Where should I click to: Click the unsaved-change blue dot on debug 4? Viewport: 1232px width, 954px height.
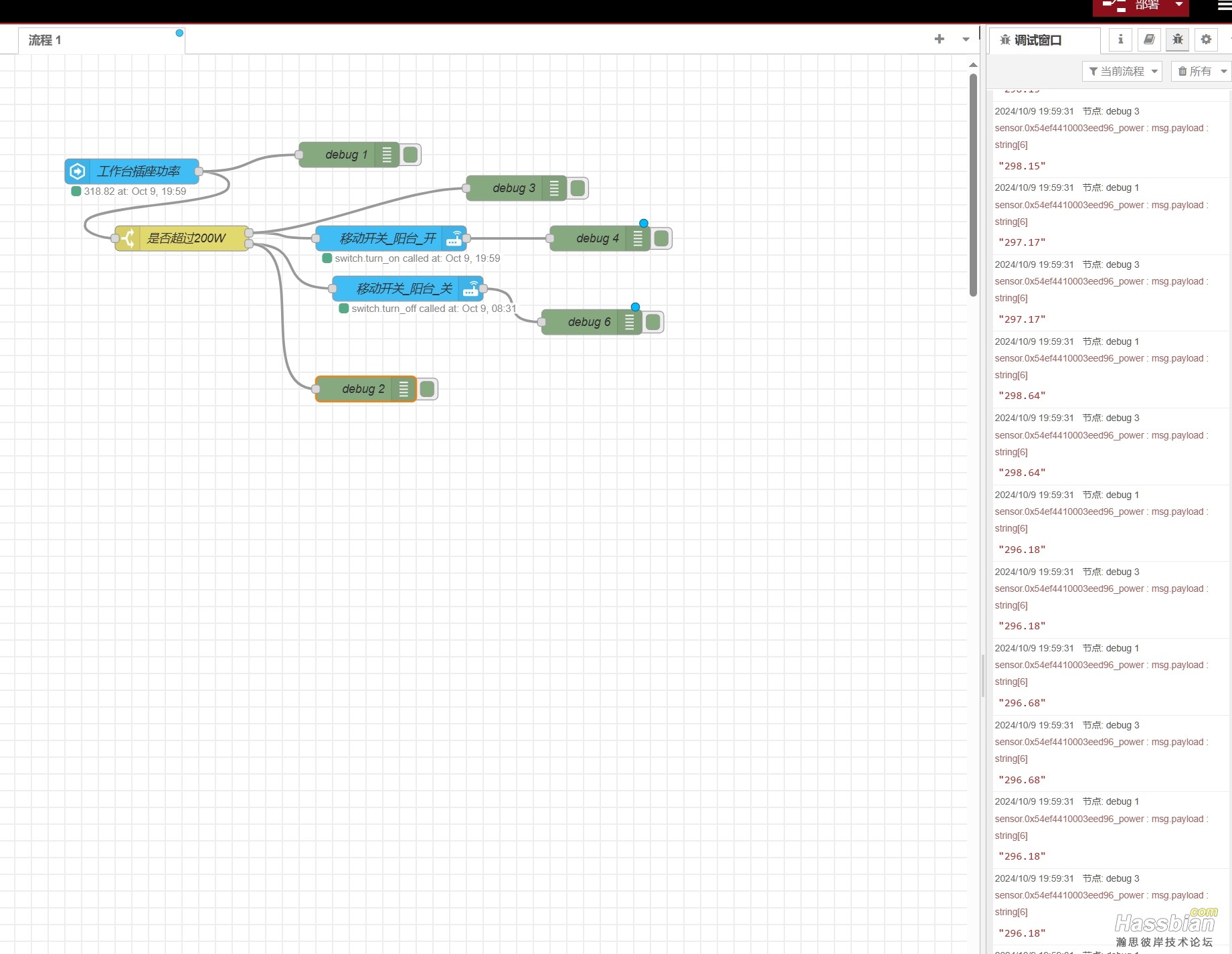coord(643,224)
